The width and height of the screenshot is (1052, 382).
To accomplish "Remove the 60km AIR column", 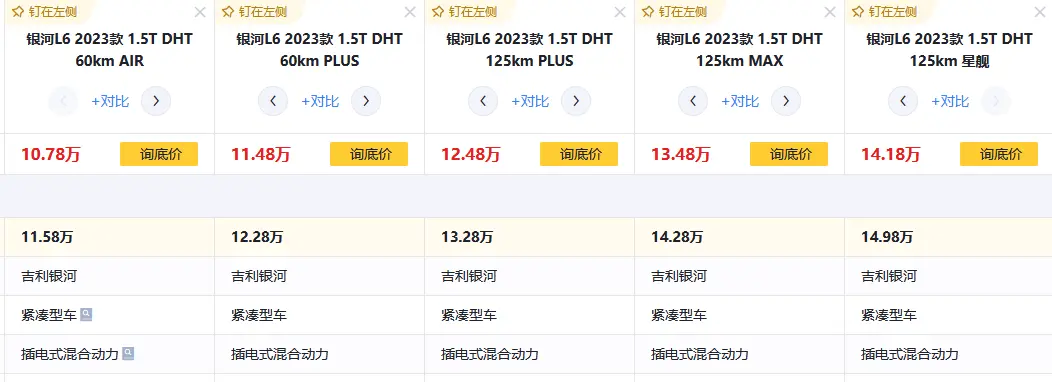I will point(200,12).
